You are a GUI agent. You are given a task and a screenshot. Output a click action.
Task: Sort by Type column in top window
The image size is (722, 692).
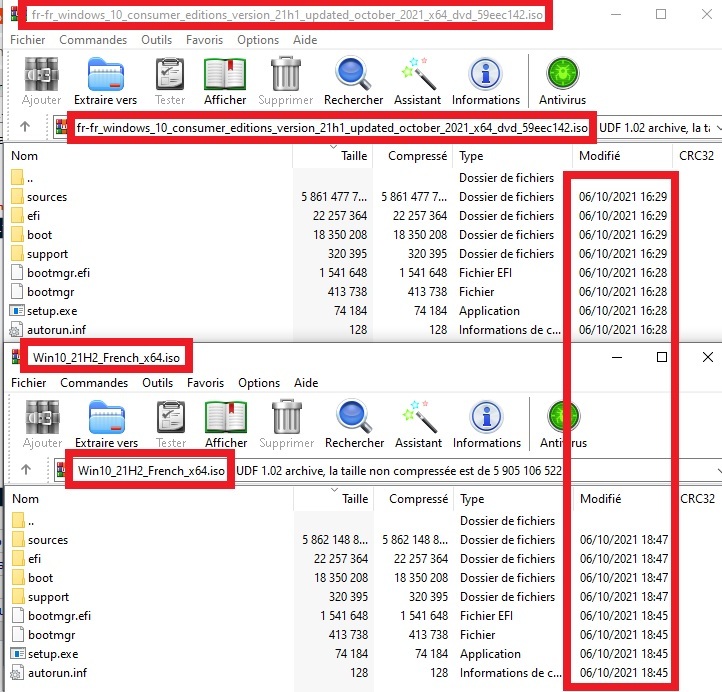[512, 156]
